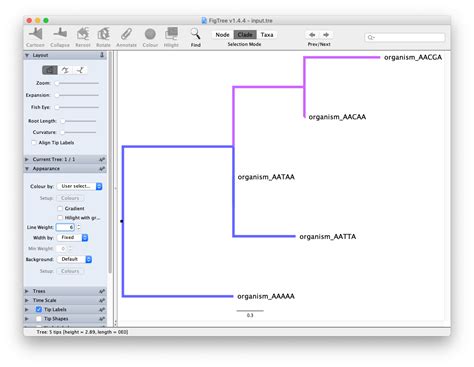Check the Tip Shapes checkbox

point(39,319)
